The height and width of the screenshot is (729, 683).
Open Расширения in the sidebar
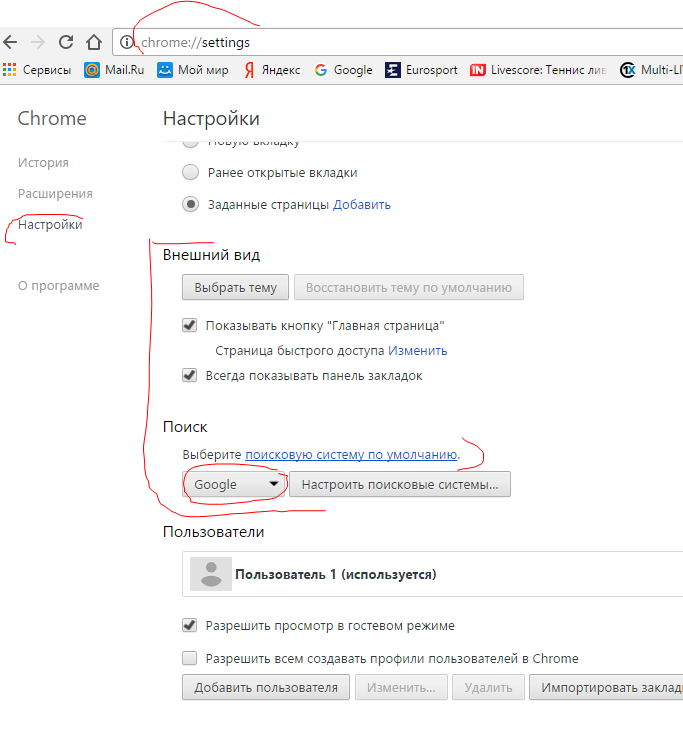coord(55,193)
